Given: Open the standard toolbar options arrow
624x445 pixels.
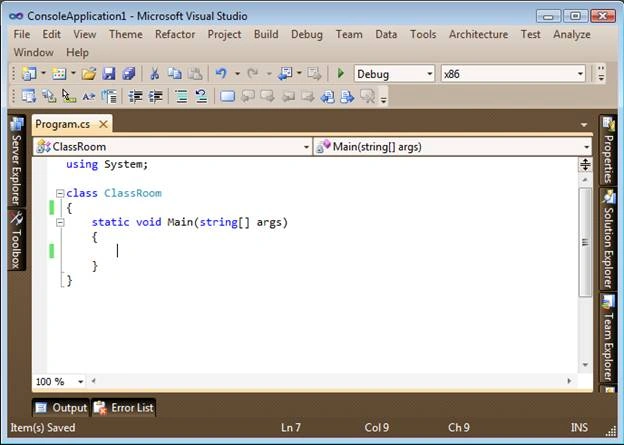Looking at the screenshot, I should click(x=601, y=74).
